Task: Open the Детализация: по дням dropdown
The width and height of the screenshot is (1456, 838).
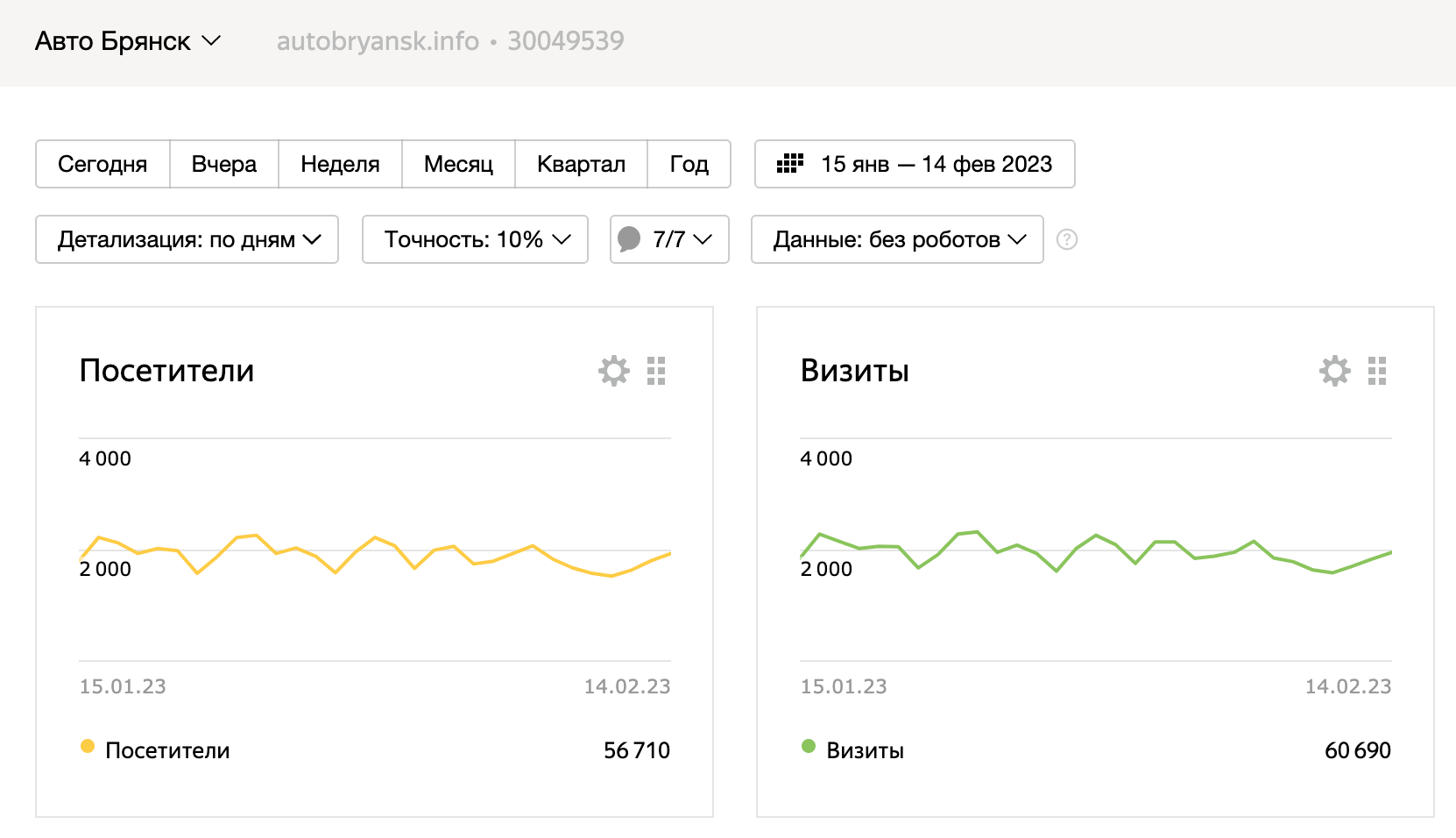Action: pos(187,239)
